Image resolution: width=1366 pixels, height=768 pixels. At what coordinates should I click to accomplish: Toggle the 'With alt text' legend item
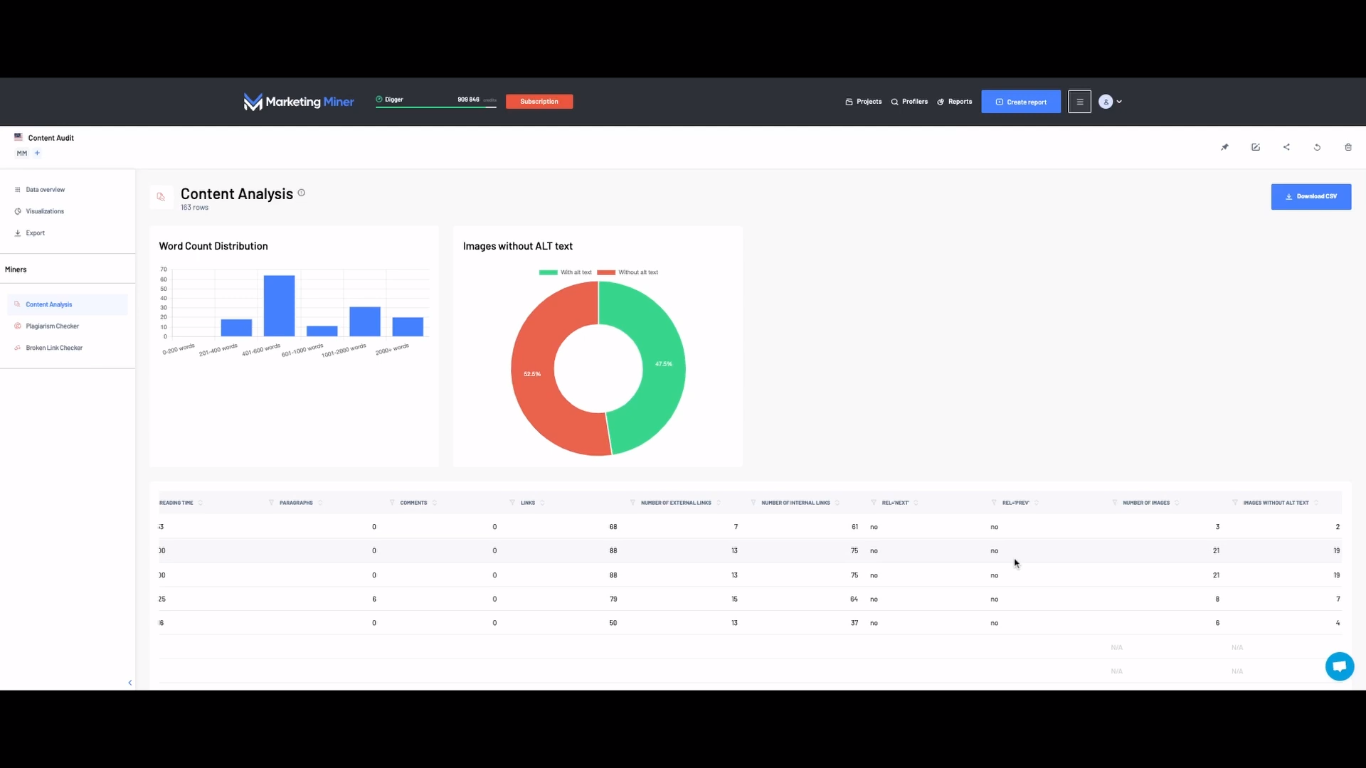click(566, 272)
